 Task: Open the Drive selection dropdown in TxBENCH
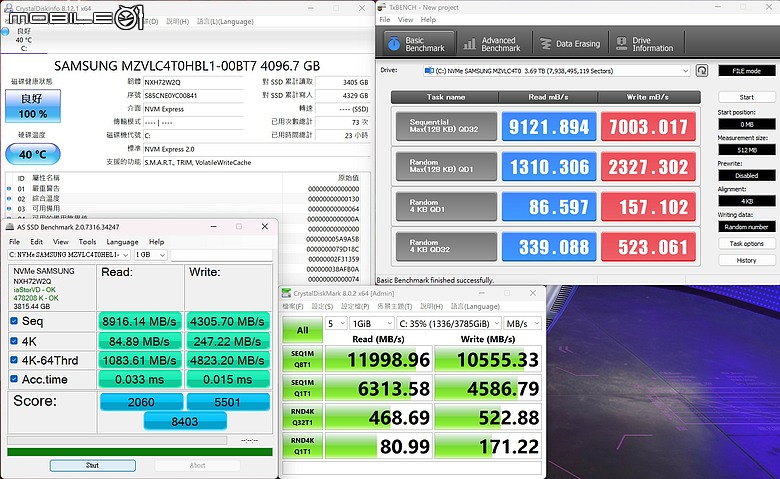tap(557, 71)
